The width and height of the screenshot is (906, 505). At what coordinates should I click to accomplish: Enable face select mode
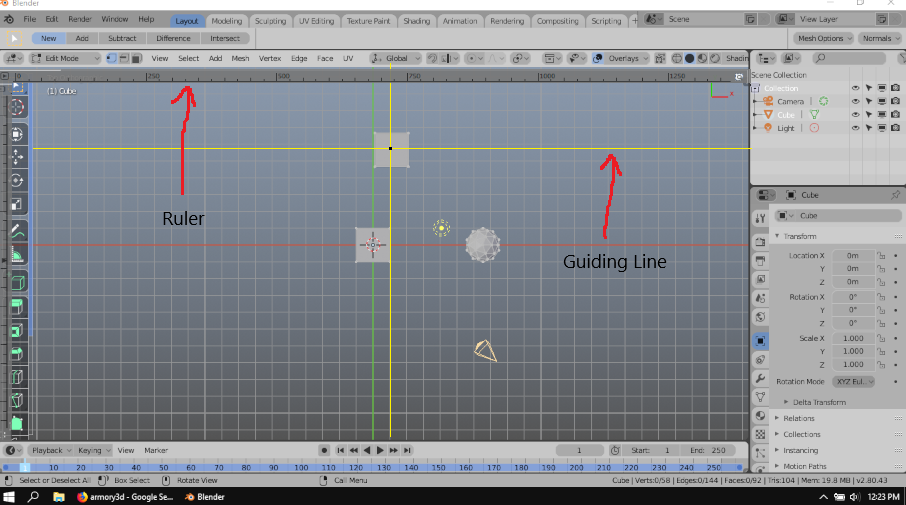[x=137, y=58]
